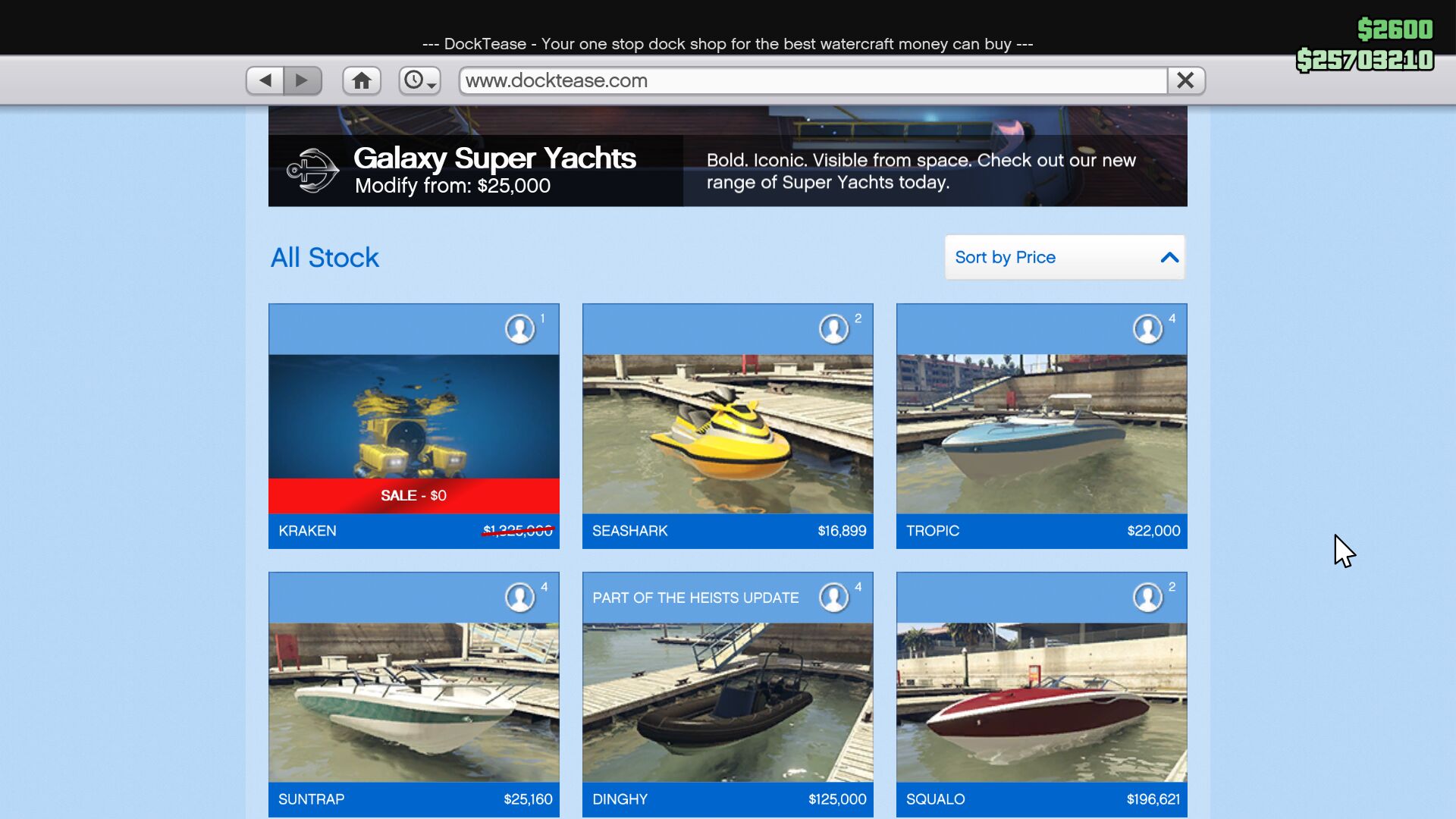Click the www.docktease.com address bar
Screen dimensions: 1456x819
pos(811,80)
